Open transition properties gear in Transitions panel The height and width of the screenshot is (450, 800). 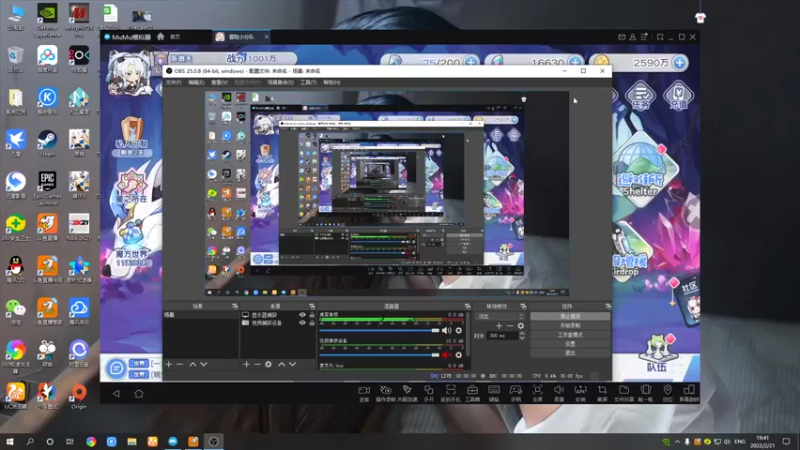pos(520,326)
